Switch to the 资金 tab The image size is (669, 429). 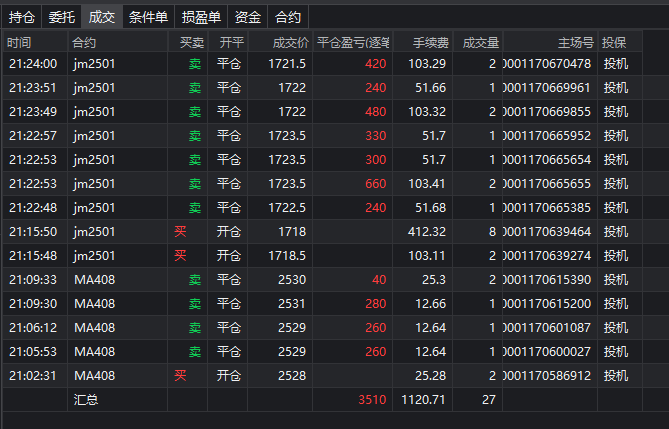pyautogui.click(x=247, y=17)
